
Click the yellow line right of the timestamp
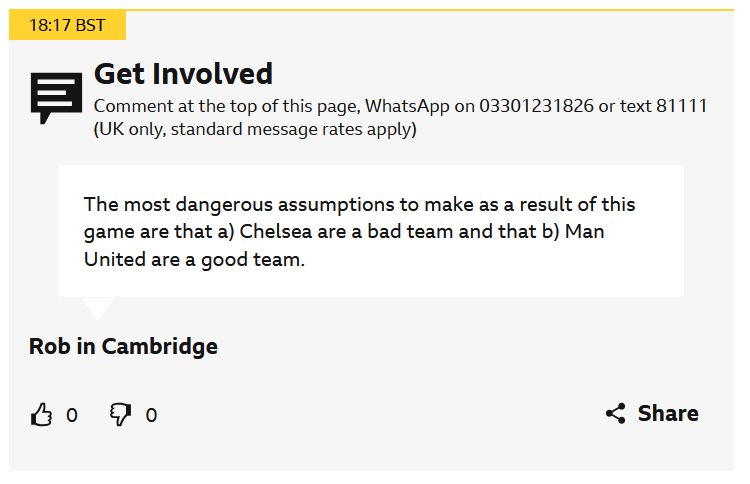(430, 10)
